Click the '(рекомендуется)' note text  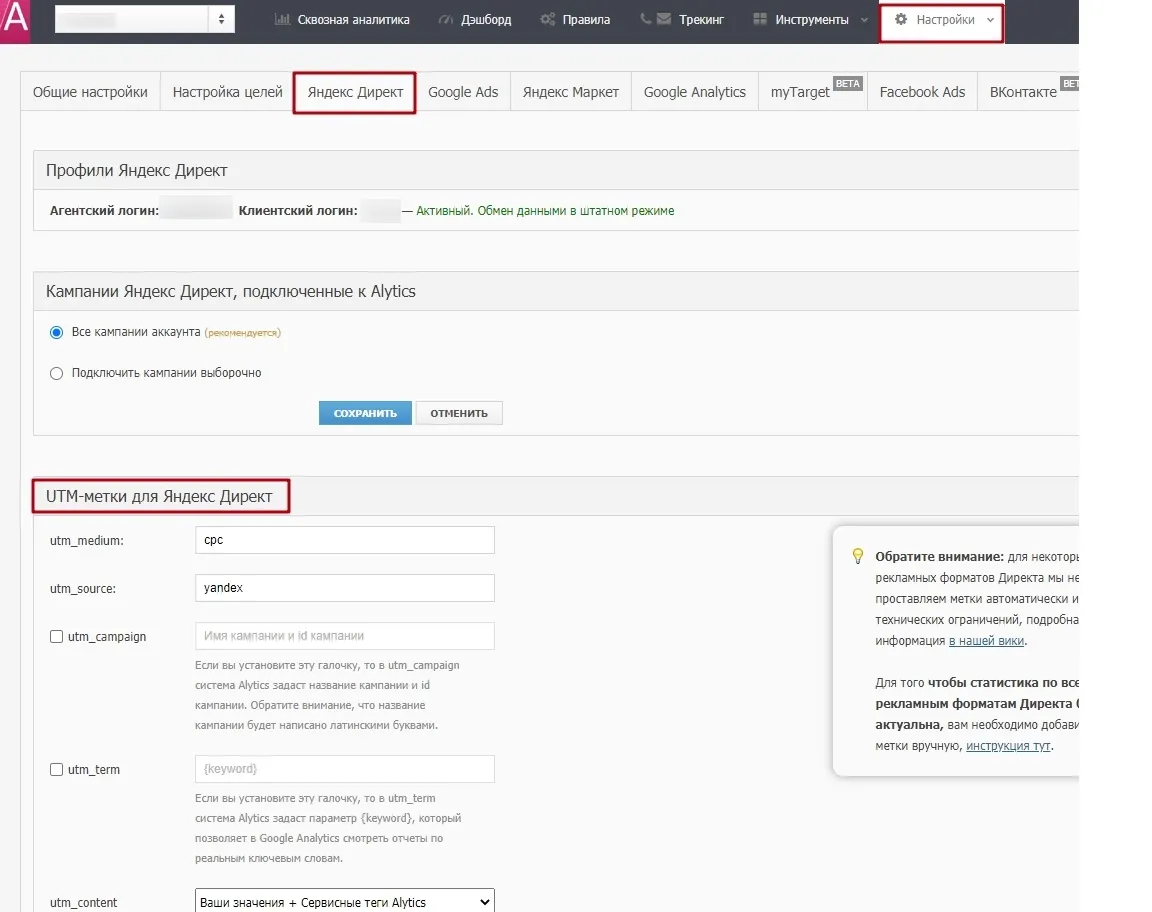point(242,333)
